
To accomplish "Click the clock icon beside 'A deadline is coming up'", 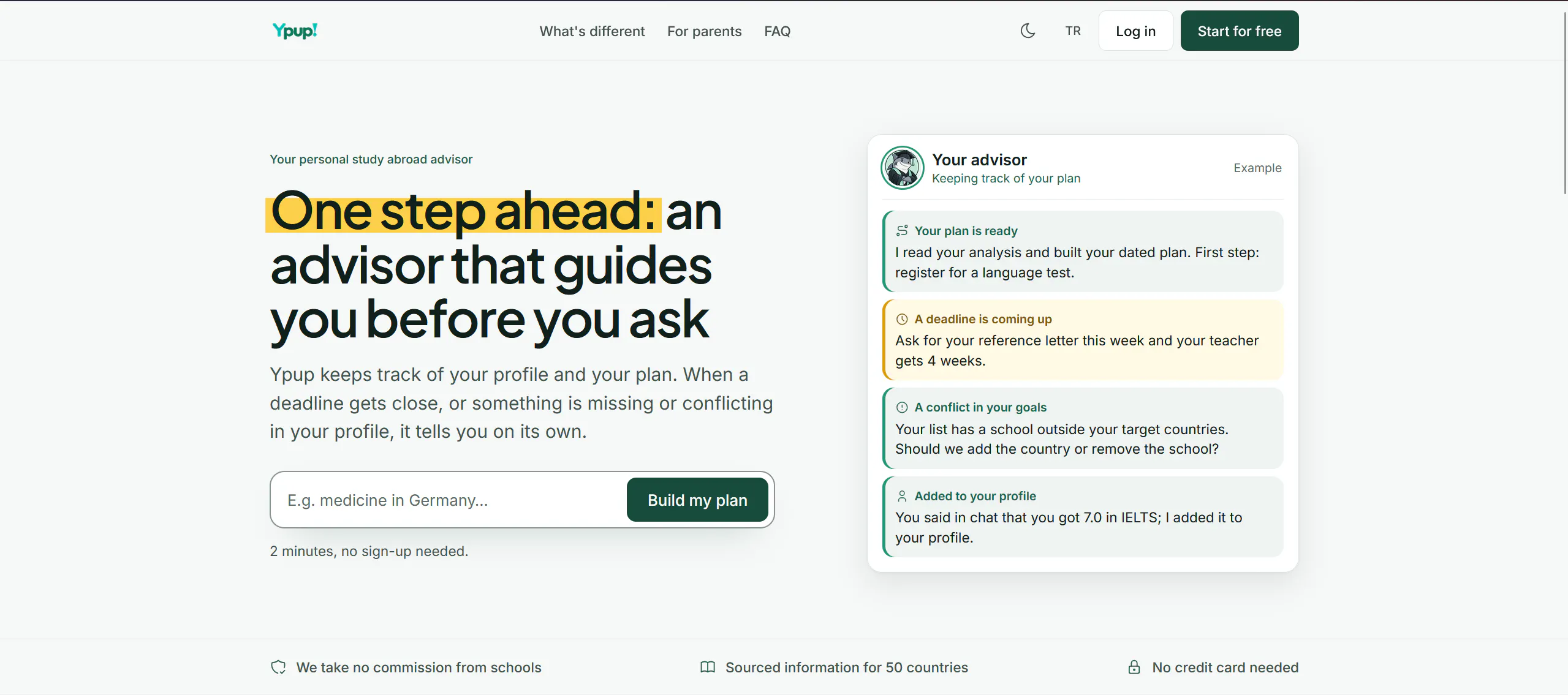I will tap(902, 319).
